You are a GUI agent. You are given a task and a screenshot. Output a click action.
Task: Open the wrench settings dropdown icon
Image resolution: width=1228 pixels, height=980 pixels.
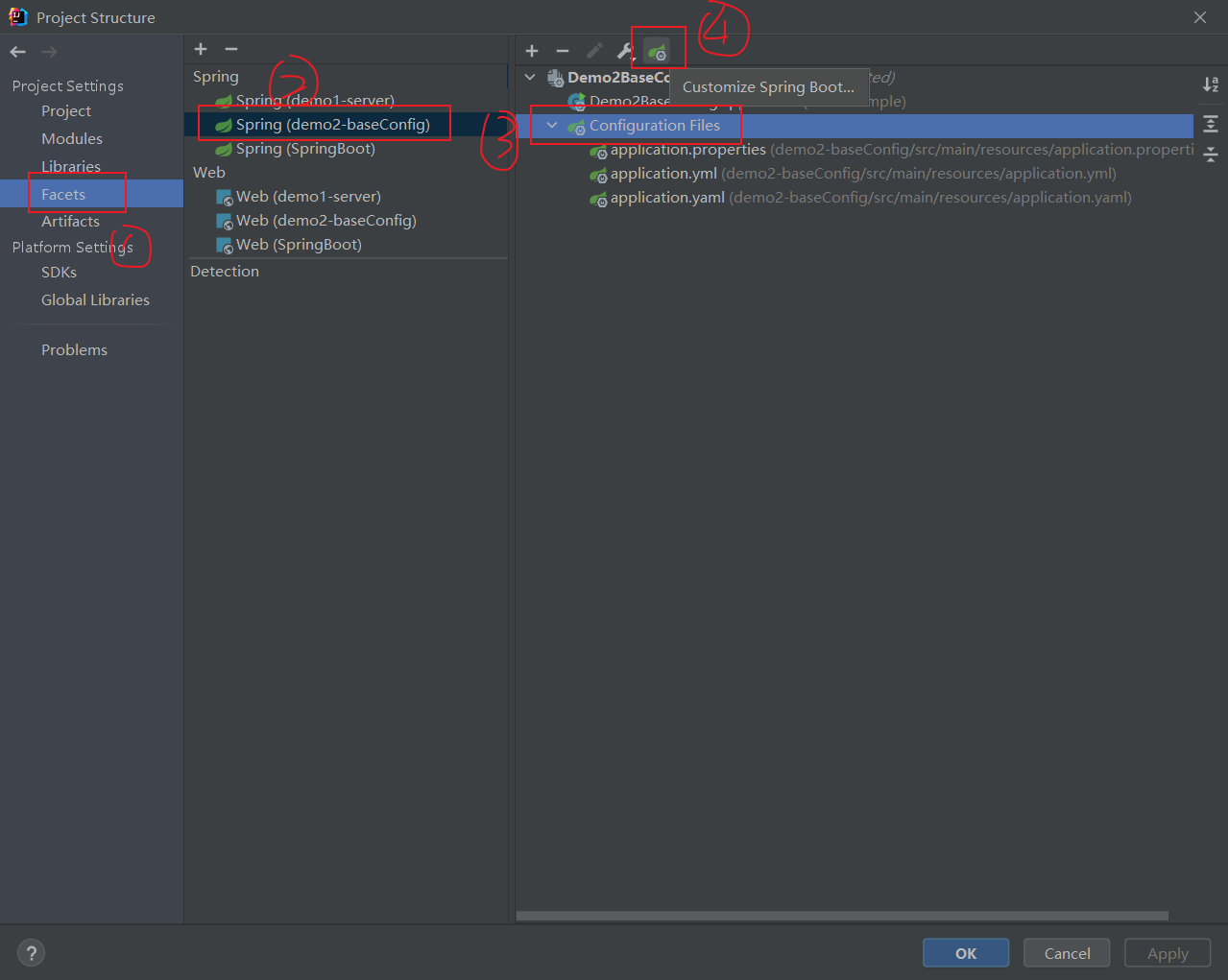[x=626, y=51]
